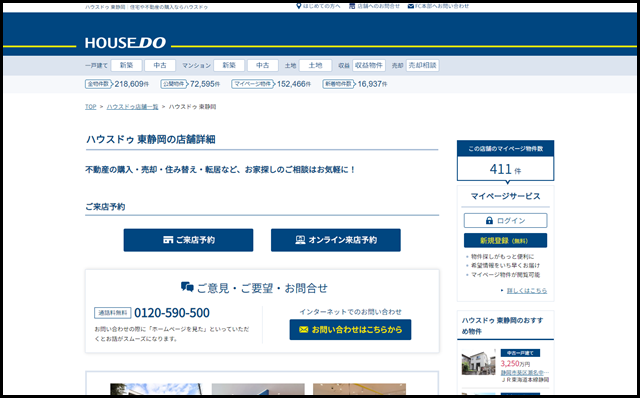Click the envelope icon on the inquiry button

point(303,329)
